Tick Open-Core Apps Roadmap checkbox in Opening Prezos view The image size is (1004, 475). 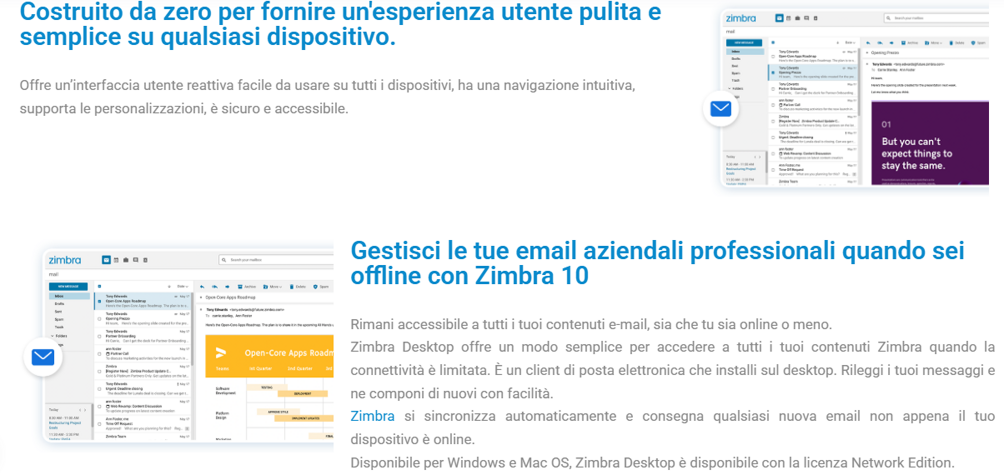click(x=773, y=56)
